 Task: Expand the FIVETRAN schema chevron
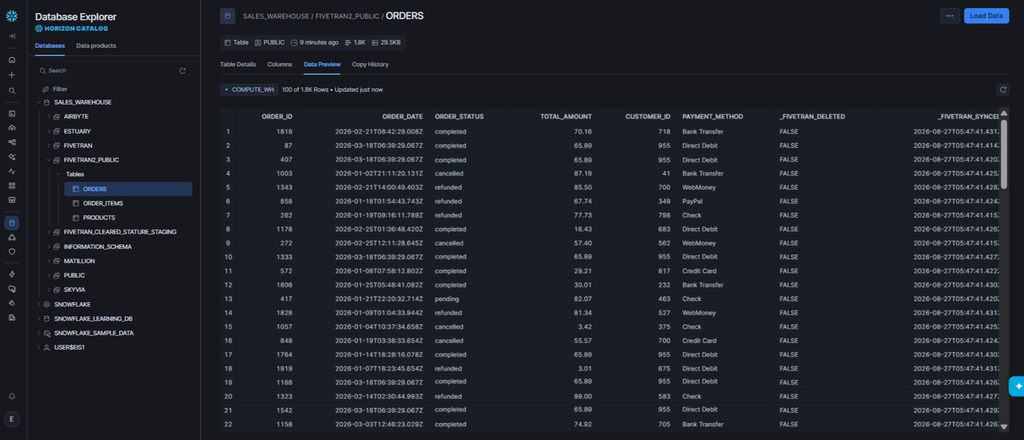coord(48,146)
